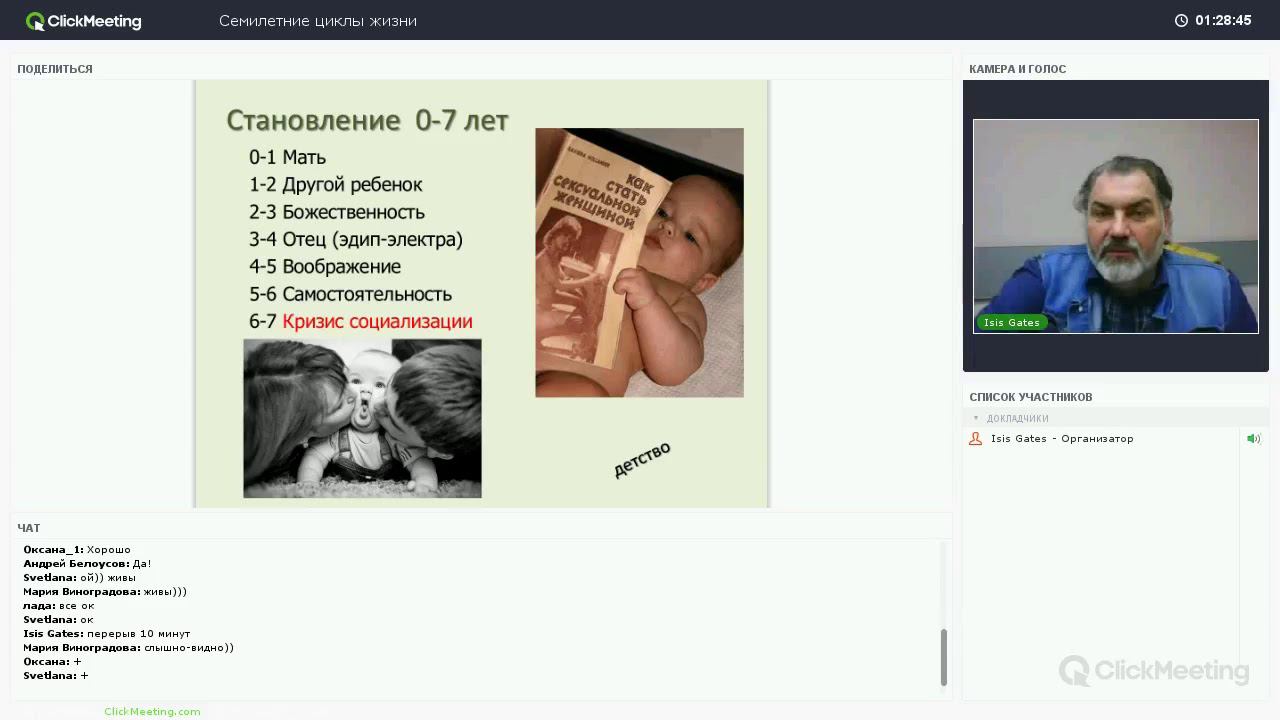Click the Список участников panel header
The width and height of the screenshot is (1280, 720).
[x=1030, y=397]
